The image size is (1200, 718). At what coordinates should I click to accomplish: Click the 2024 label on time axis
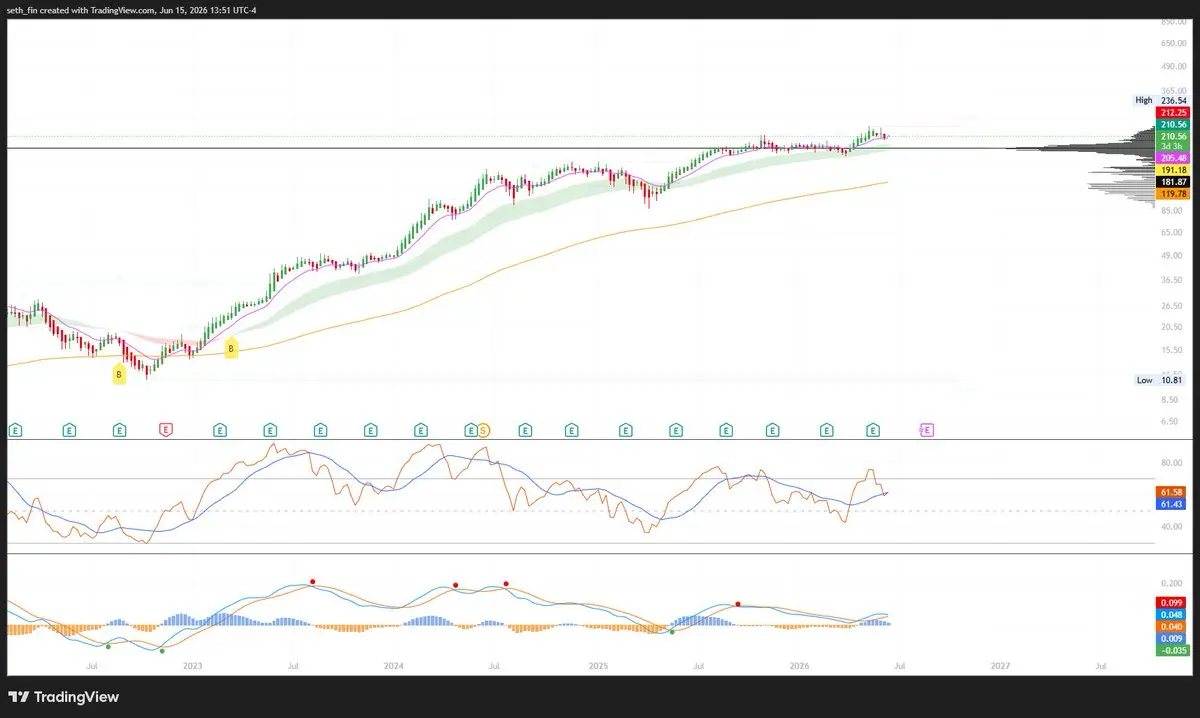click(x=394, y=665)
